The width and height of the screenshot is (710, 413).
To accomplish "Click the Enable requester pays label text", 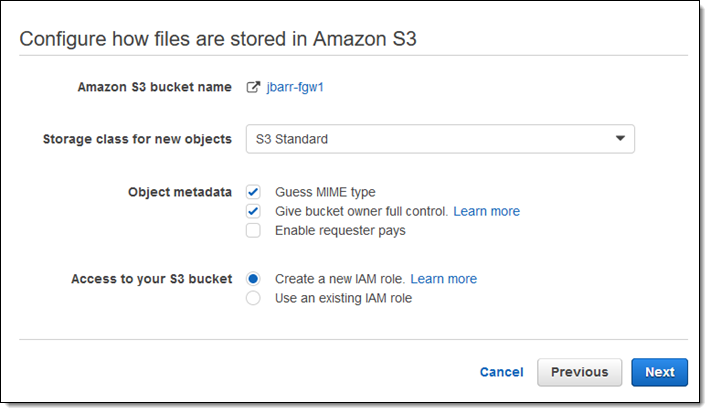I will click(340, 230).
